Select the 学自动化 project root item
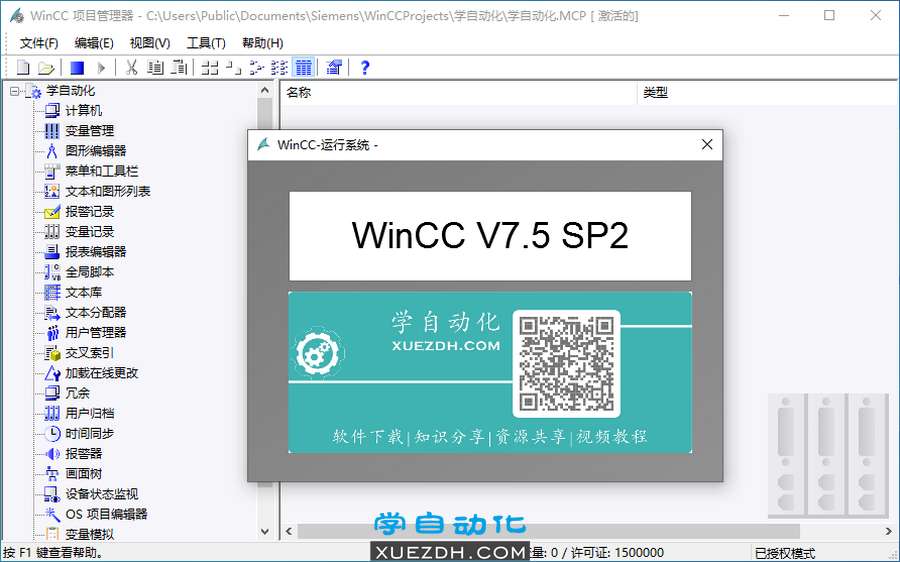 click(x=70, y=91)
